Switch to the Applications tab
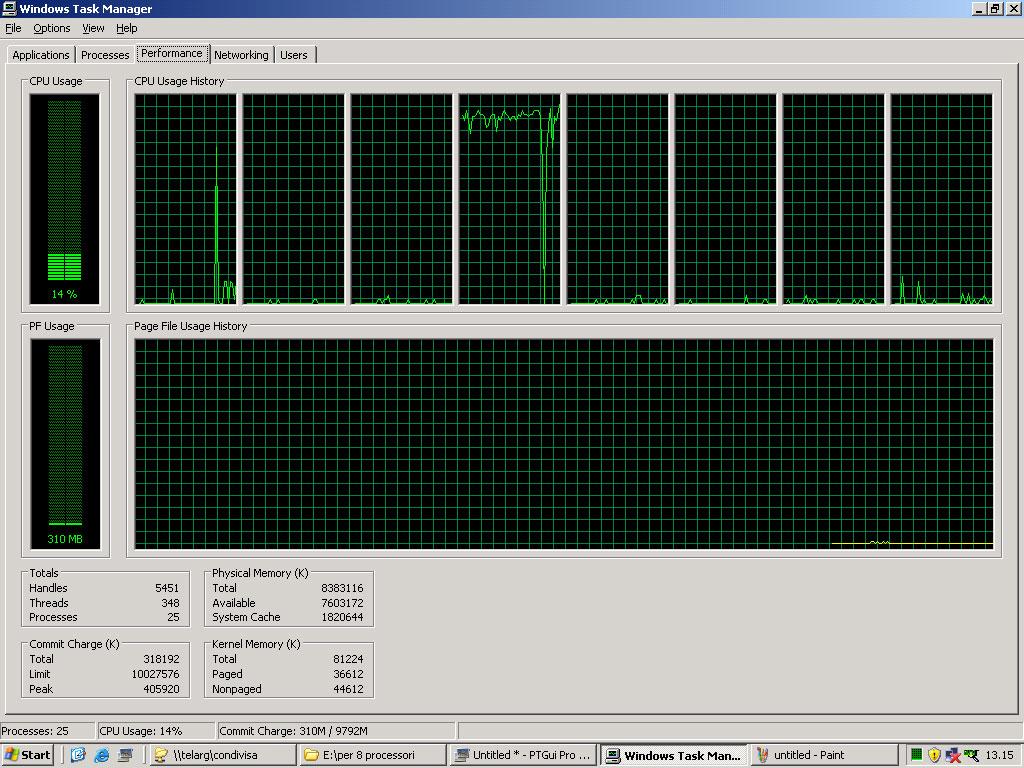Screen dimensions: 1024x768 (40, 55)
